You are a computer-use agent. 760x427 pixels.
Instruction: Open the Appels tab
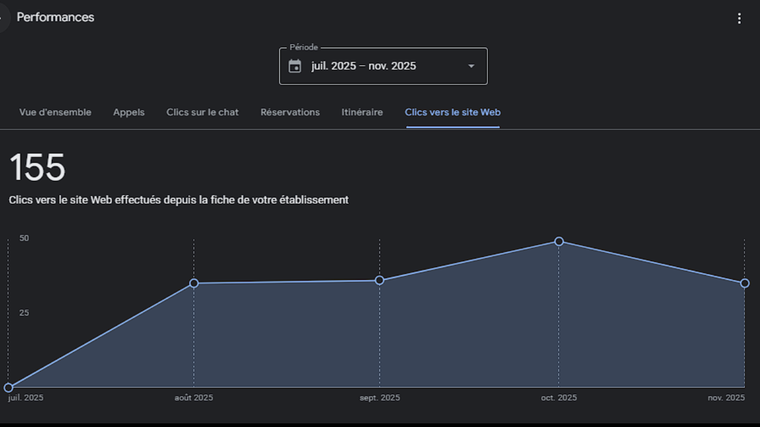pos(129,112)
